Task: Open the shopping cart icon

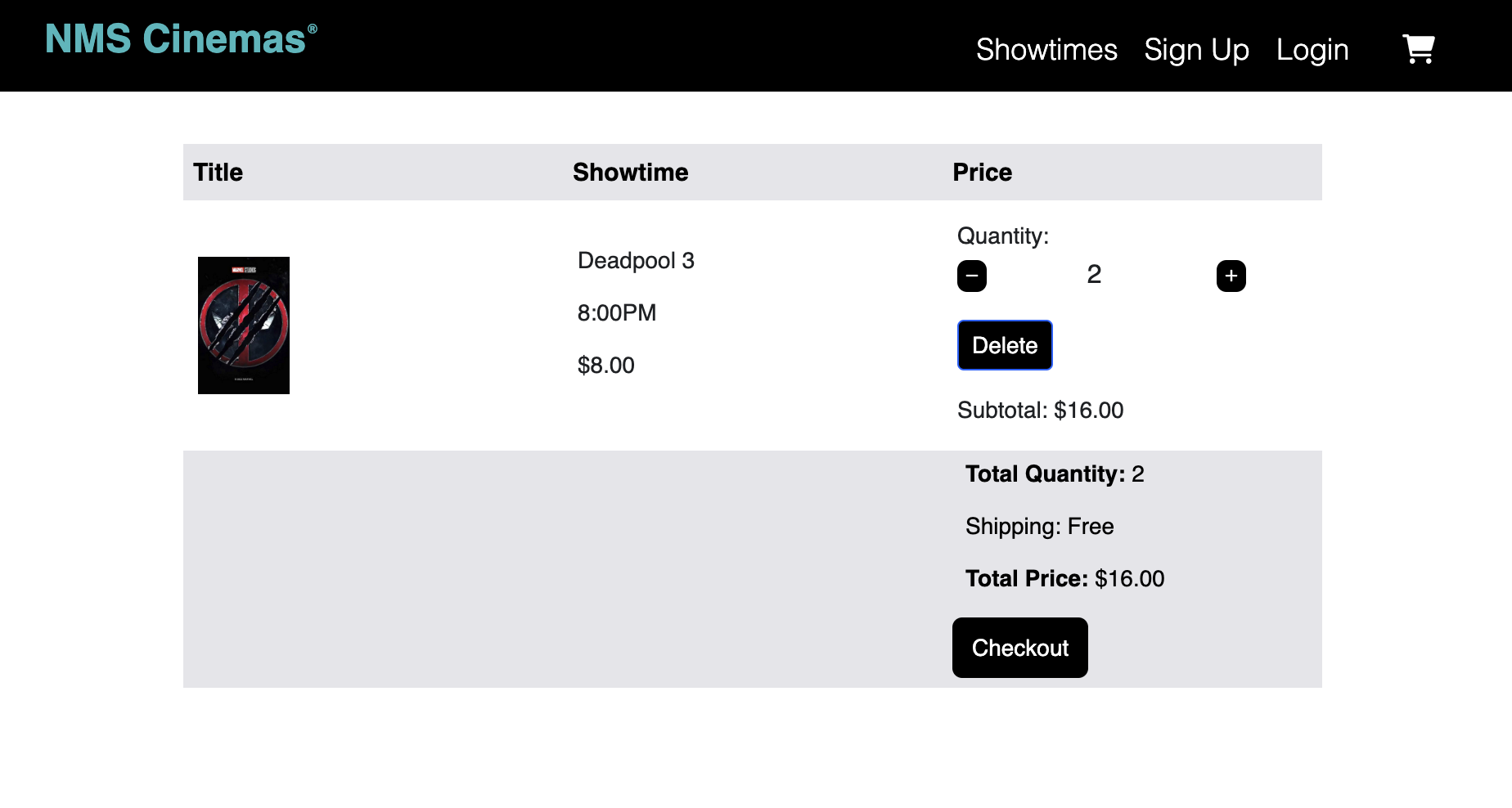Action: [1419, 49]
